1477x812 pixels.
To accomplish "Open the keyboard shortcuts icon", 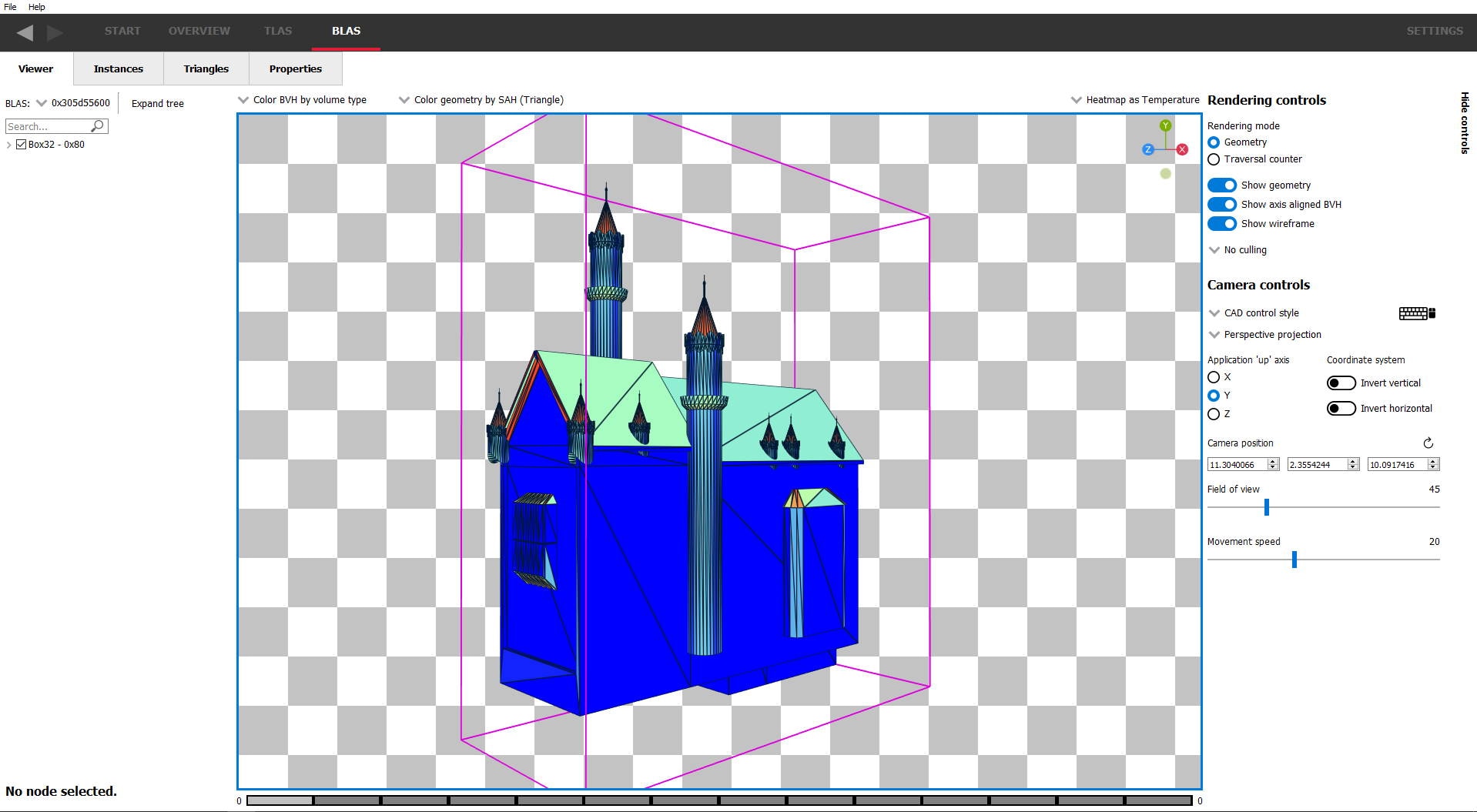I will coord(1416,313).
